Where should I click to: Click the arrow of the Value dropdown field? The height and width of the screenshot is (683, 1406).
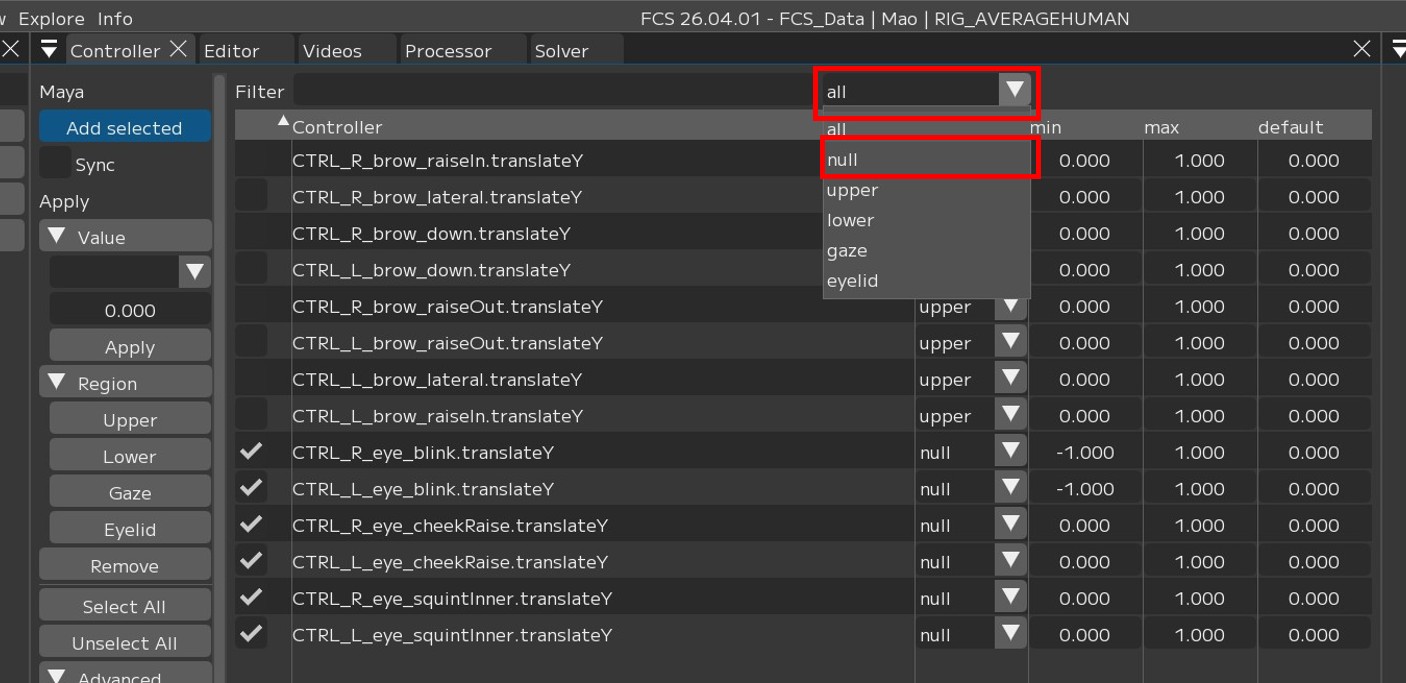195,272
